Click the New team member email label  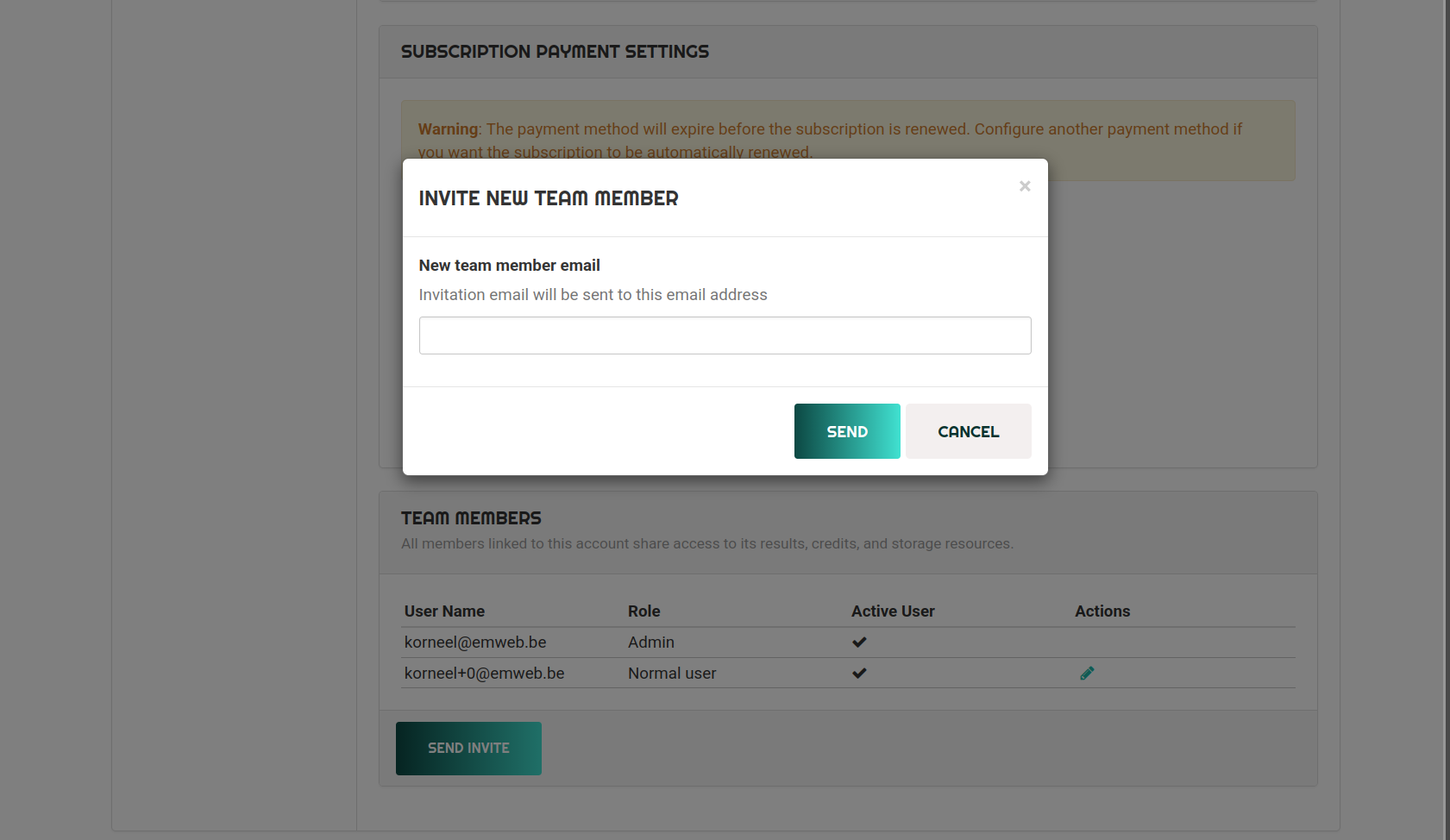509,266
